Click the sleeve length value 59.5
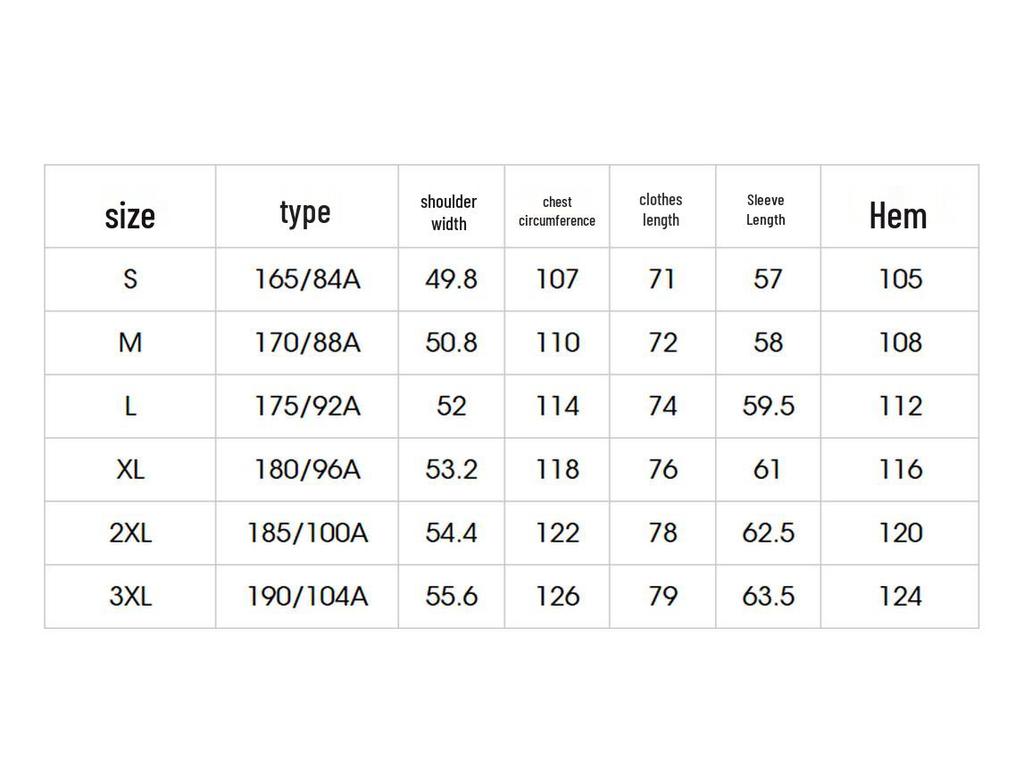The height and width of the screenshot is (768, 1024). [768, 406]
